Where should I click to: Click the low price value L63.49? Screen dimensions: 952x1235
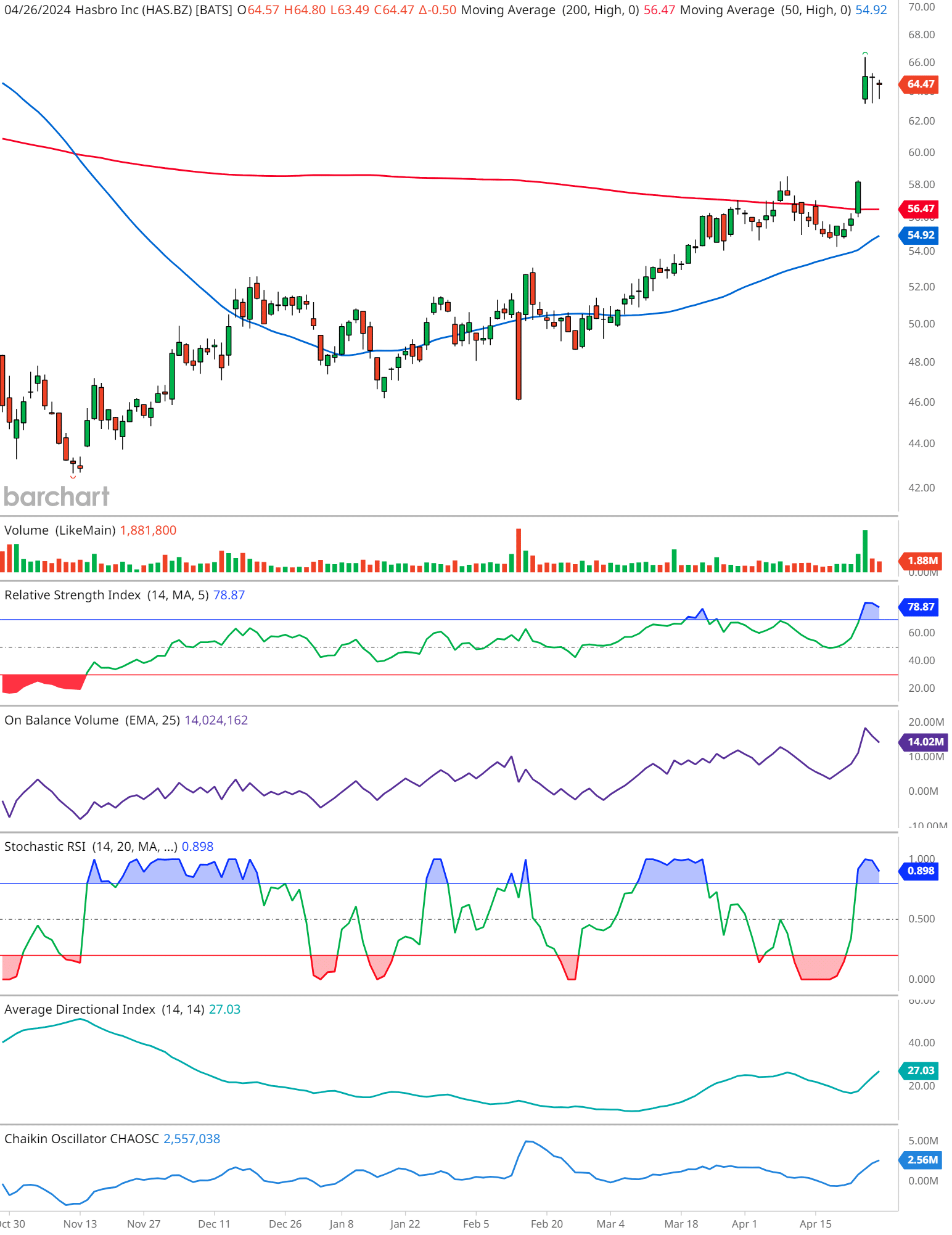(x=350, y=10)
